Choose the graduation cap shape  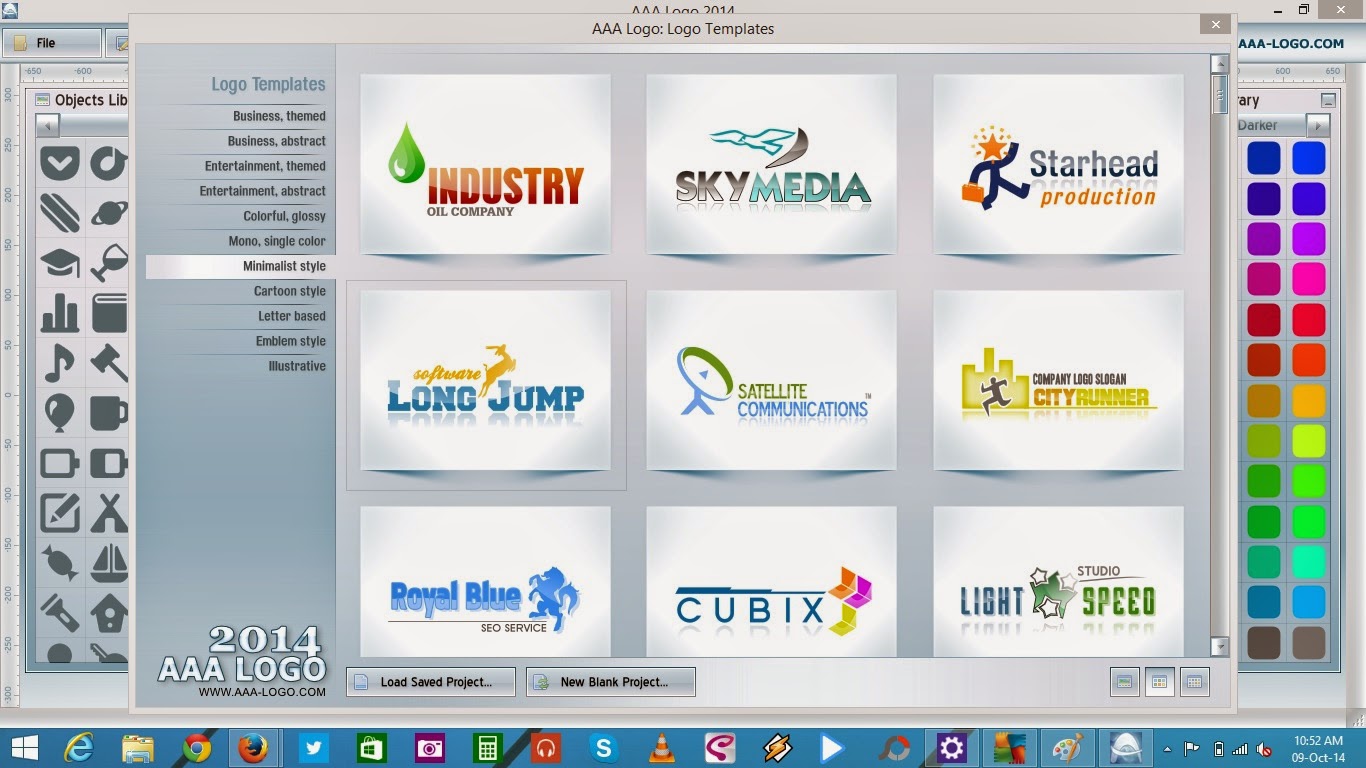[60, 262]
